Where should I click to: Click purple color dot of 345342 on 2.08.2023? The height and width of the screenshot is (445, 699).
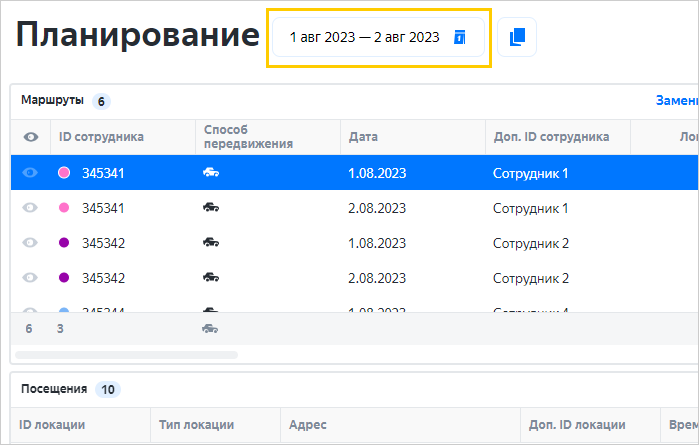tap(64, 278)
